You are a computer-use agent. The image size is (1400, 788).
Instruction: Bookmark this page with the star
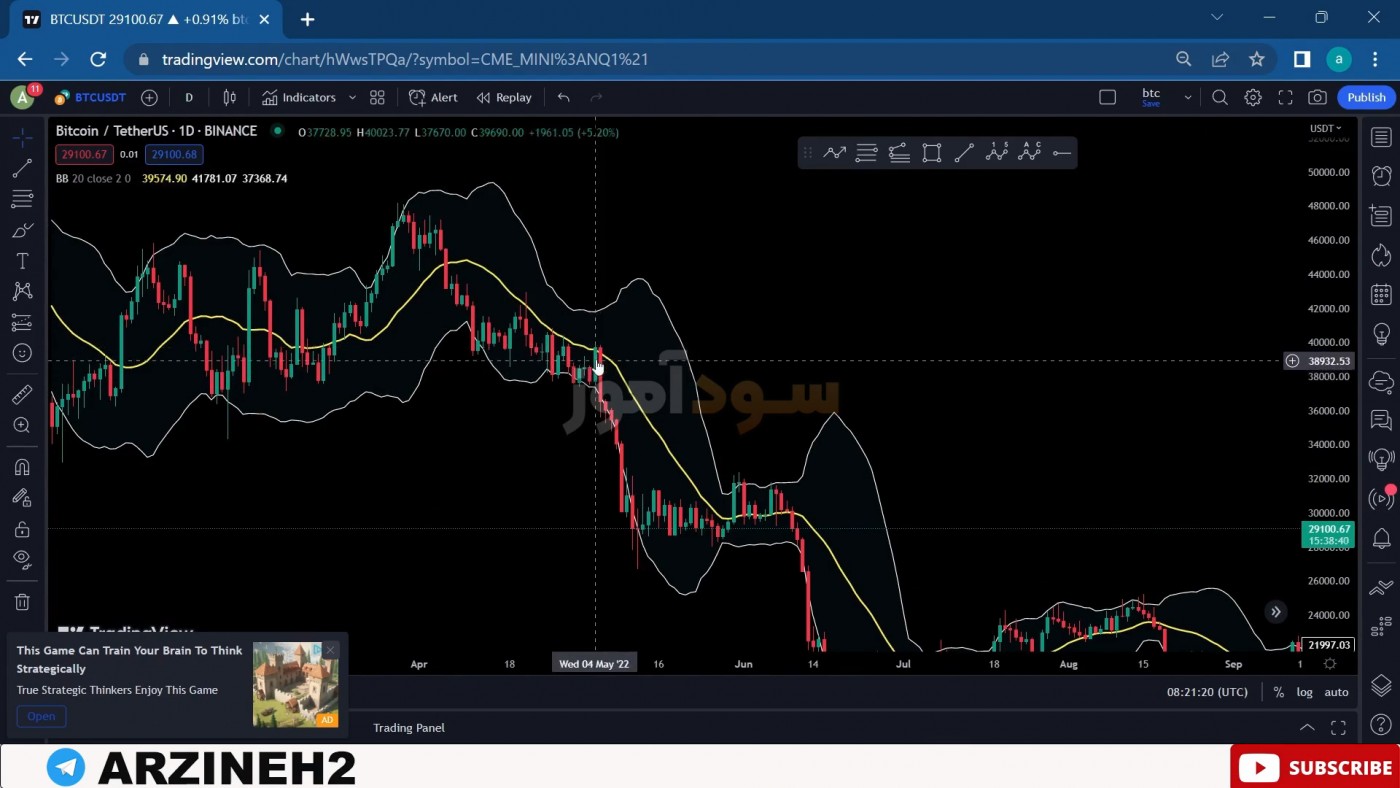[1257, 59]
